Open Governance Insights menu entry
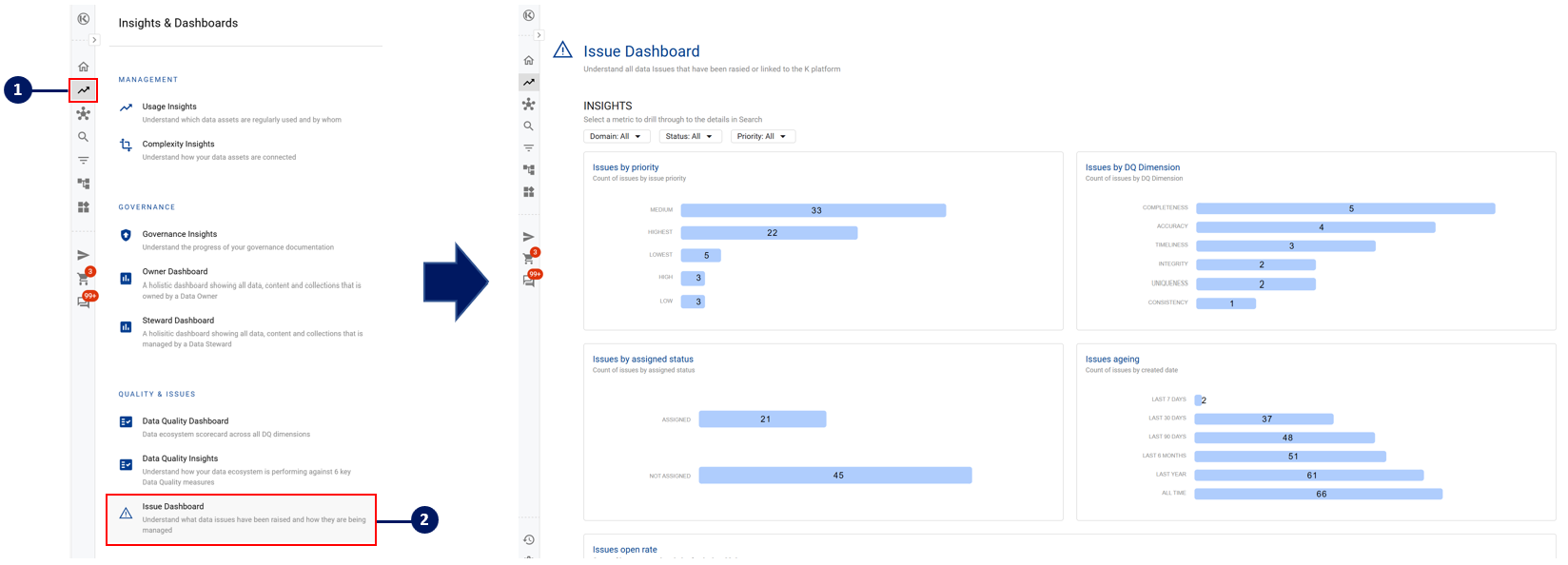 (180, 234)
